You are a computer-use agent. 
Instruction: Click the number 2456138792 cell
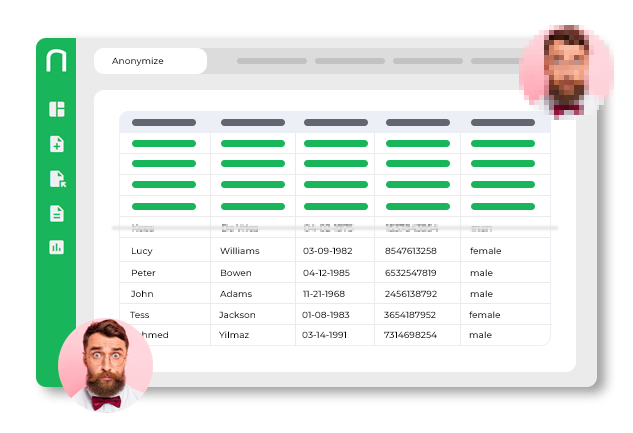point(417,294)
